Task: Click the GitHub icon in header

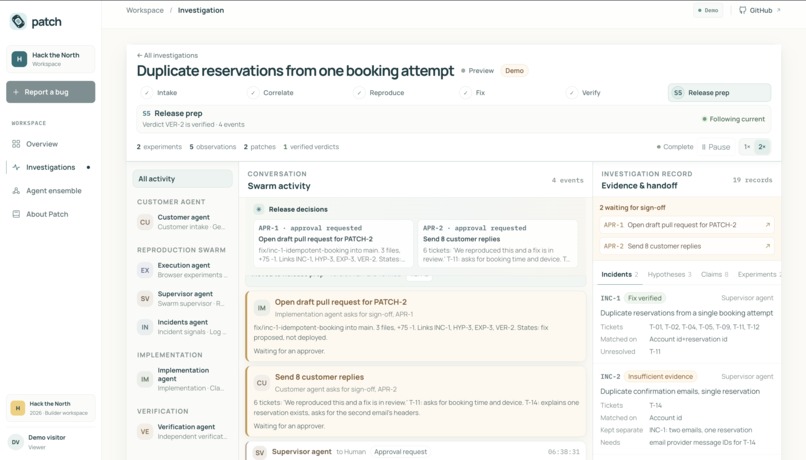Action: tap(742, 10)
